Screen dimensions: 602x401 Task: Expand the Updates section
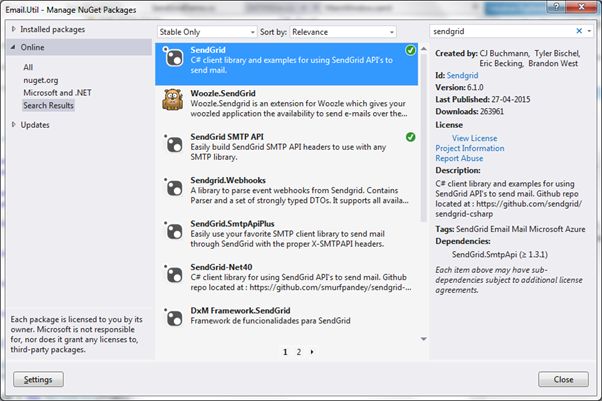pos(14,124)
